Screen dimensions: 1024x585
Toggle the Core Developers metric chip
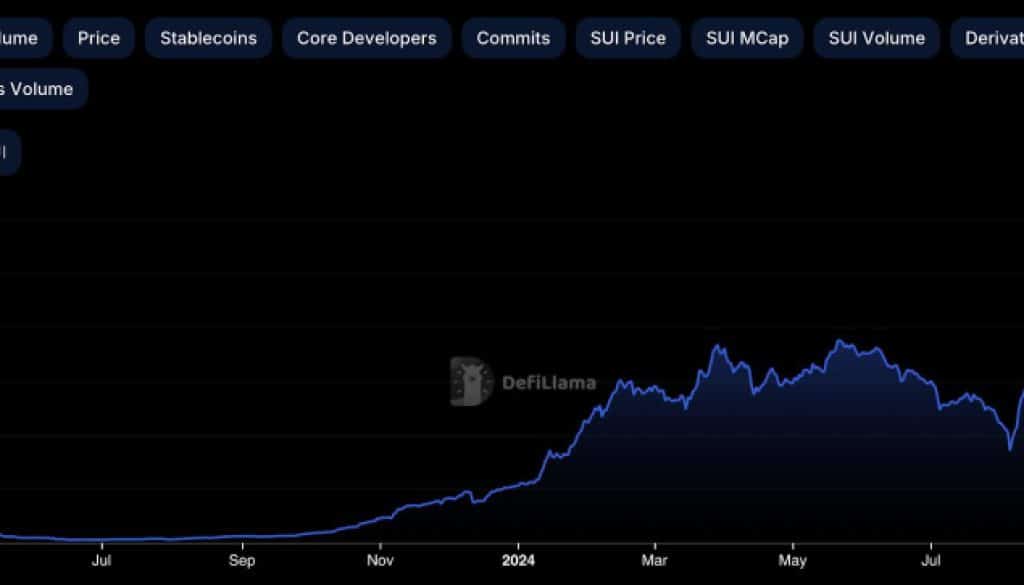pyautogui.click(x=366, y=38)
